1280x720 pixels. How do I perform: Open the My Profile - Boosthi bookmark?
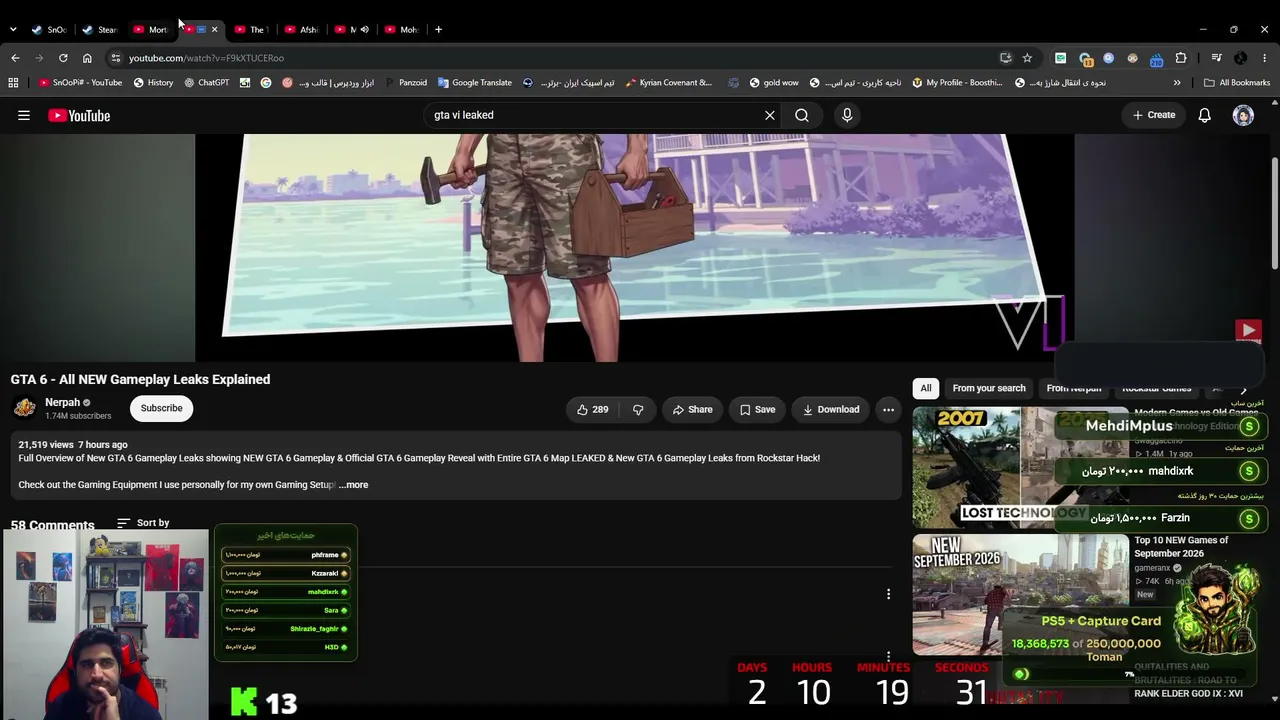pyautogui.click(x=958, y=83)
